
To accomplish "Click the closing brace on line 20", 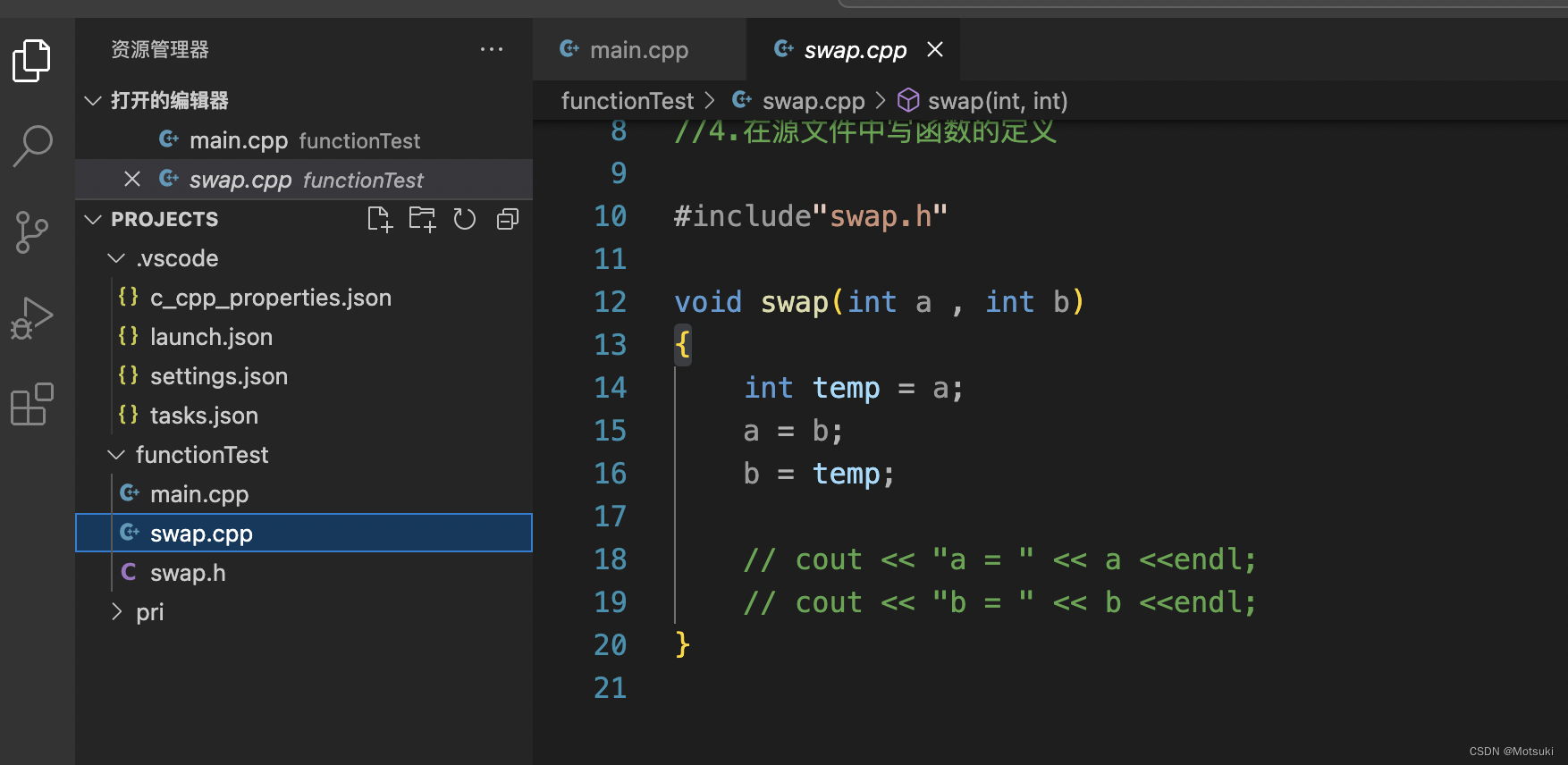I will pos(683,645).
